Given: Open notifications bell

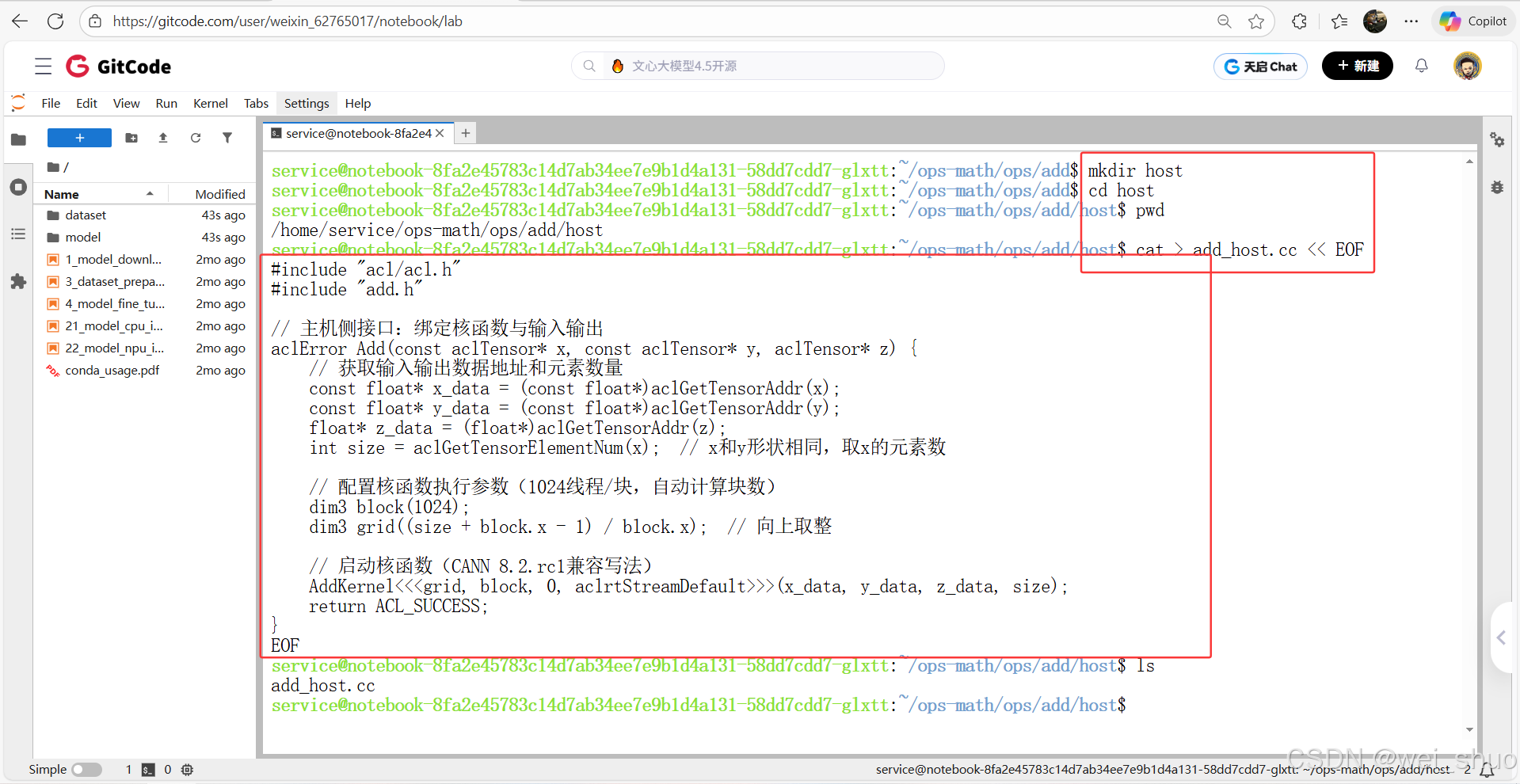Looking at the screenshot, I should [x=1422, y=66].
